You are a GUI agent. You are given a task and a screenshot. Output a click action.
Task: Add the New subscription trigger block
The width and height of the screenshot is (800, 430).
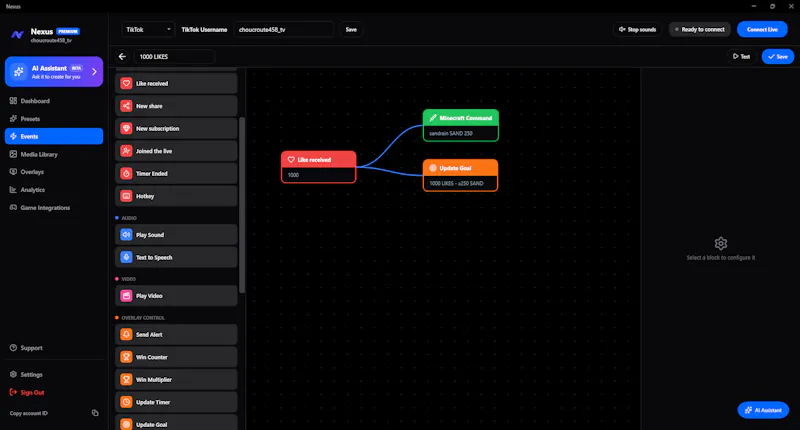pos(176,129)
